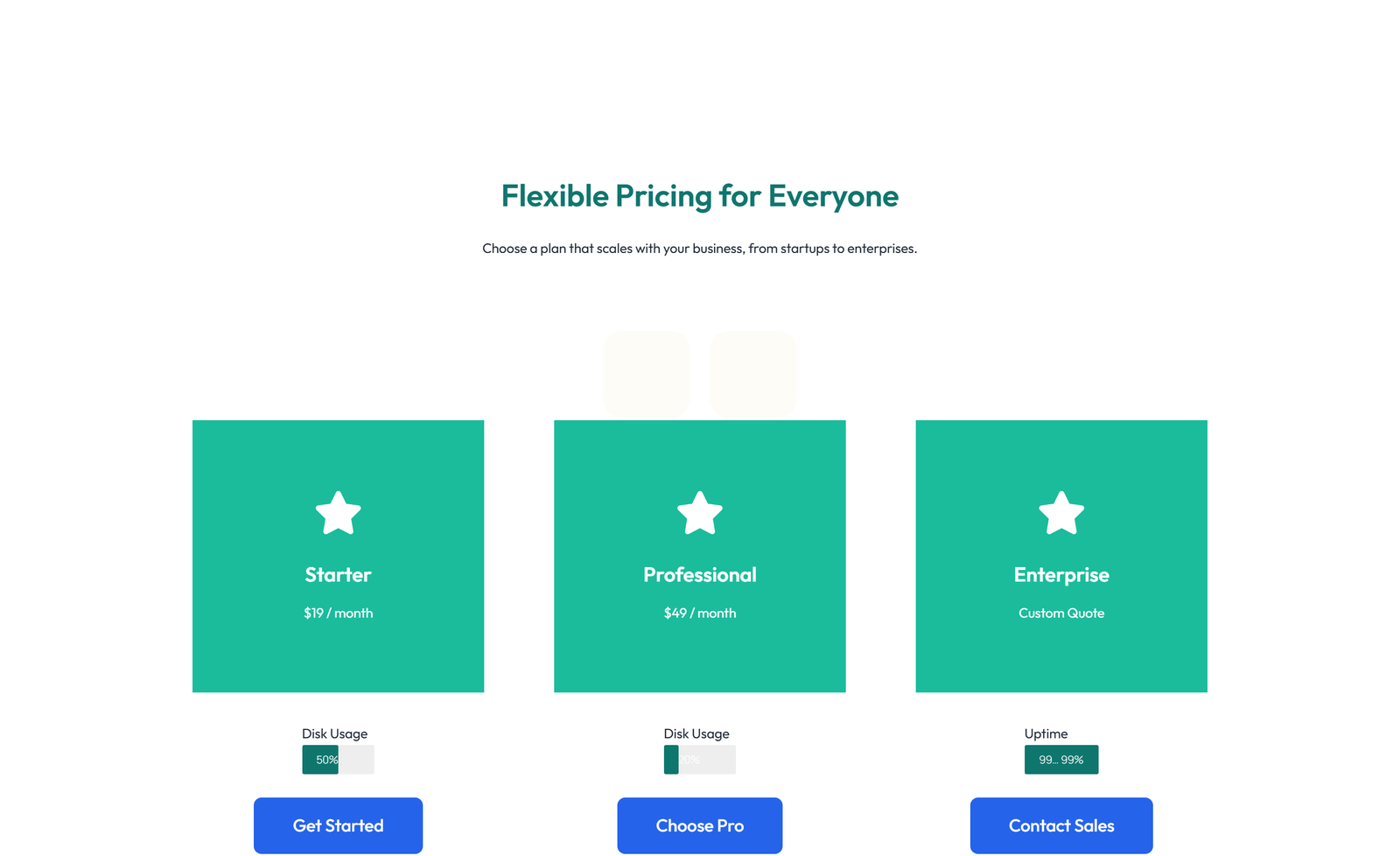The image size is (1400, 856).
Task: Click the star icon on the Professional card
Action: click(700, 514)
